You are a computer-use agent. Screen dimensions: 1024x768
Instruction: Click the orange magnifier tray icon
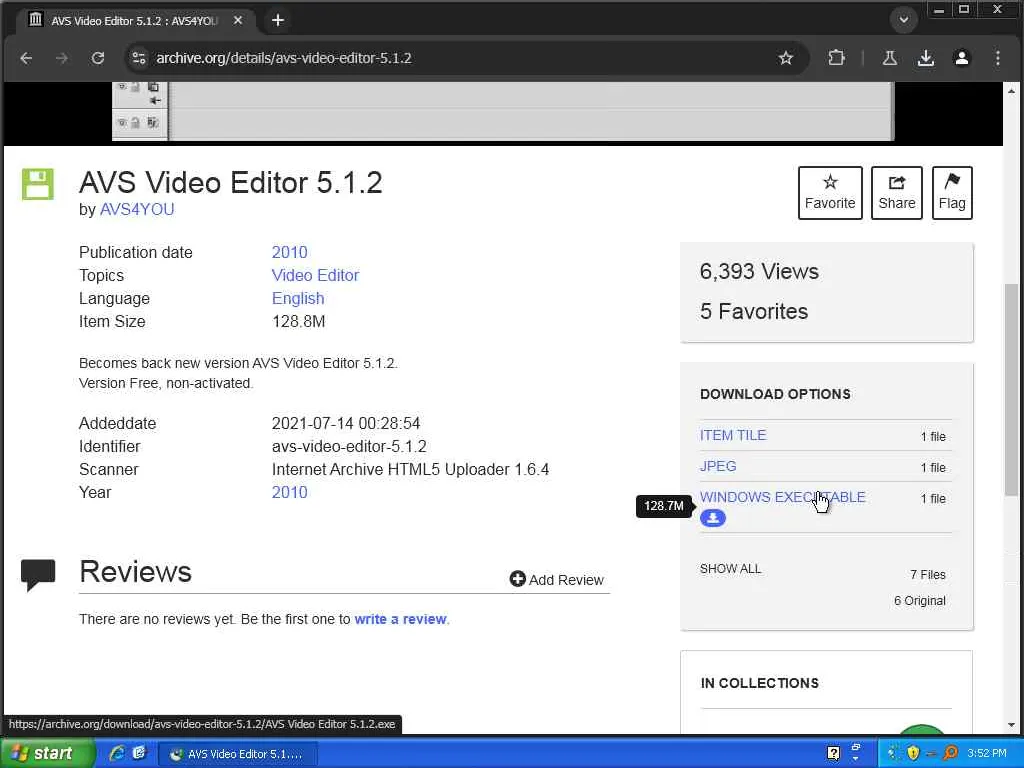point(950,753)
